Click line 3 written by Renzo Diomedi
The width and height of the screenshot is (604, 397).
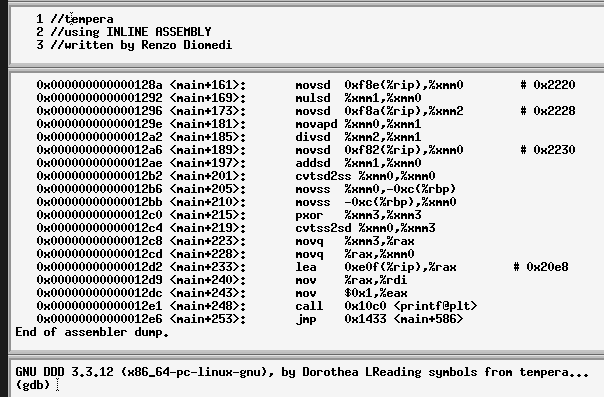(141, 45)
